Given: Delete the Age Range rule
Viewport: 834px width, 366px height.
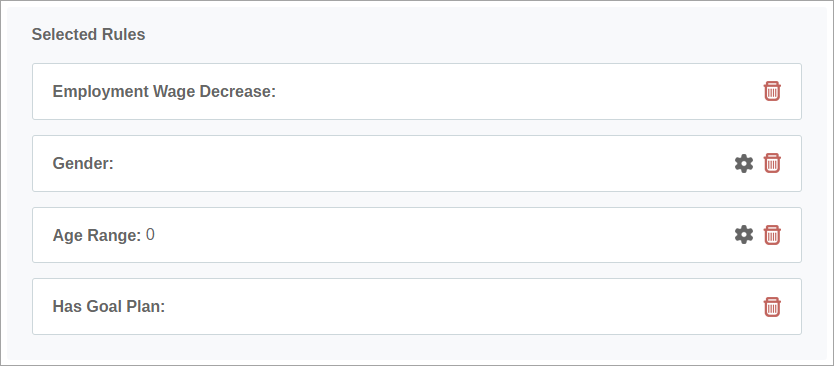Looking at the screenshot, I should tap(772, 235).
